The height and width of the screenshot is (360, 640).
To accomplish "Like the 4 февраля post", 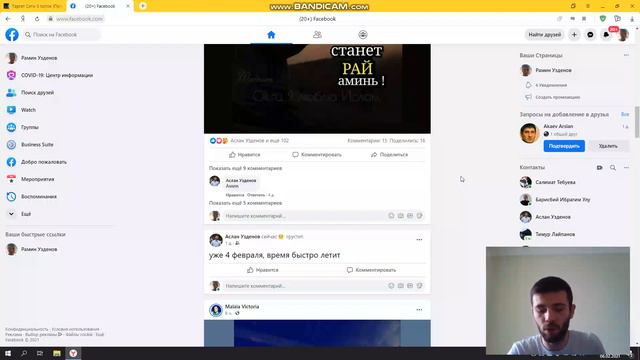I will [x=262, y=270].
